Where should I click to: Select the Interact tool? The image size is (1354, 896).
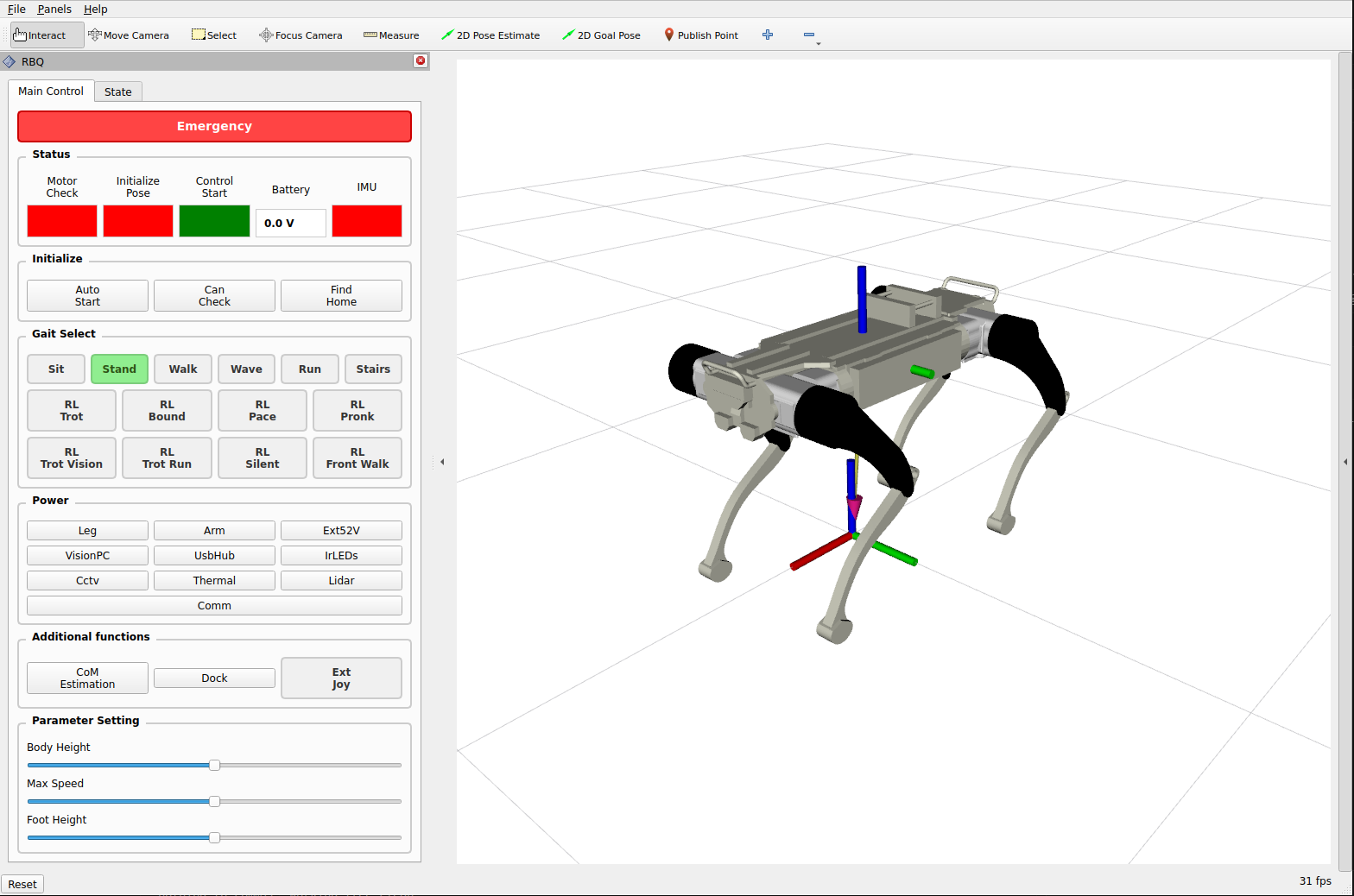click(41, 35)
